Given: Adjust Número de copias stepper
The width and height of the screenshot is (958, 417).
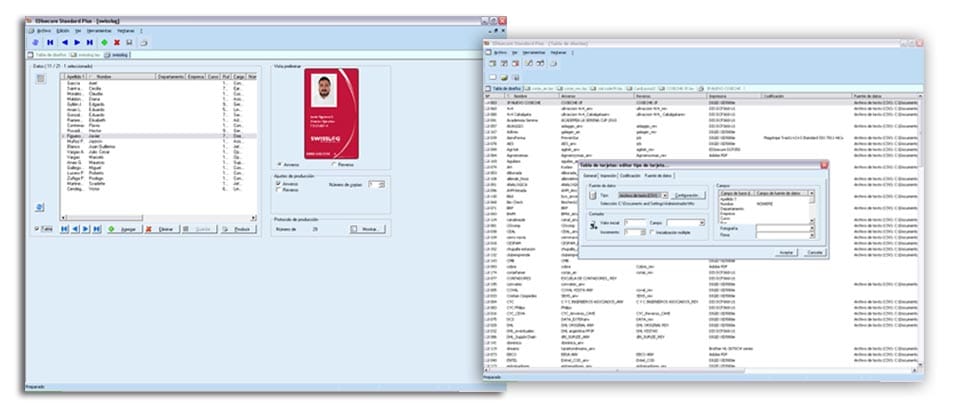Looking at the screenshot, I should 382,184.
